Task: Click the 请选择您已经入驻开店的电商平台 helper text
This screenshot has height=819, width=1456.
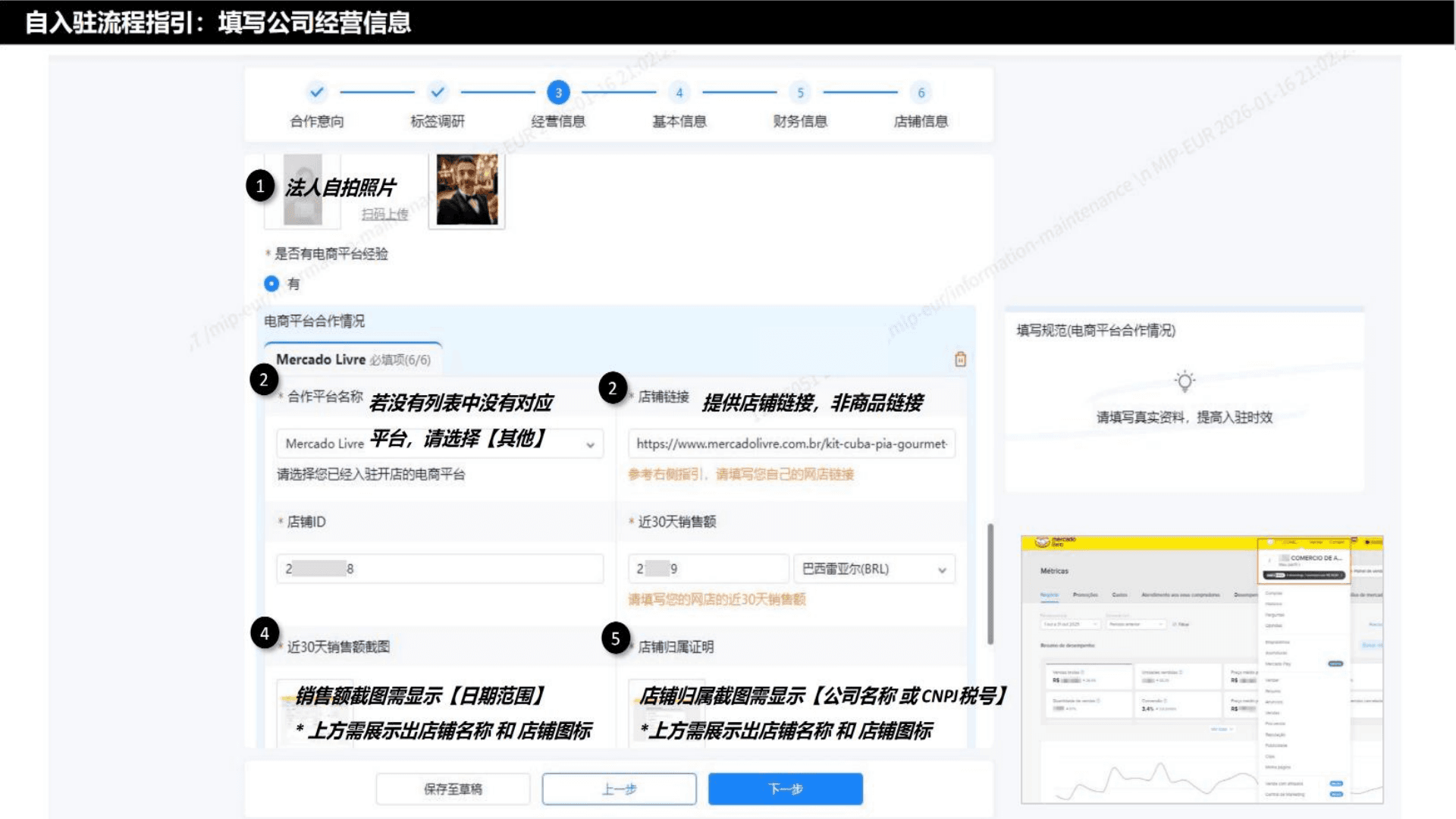Action: (x=371, y=474)
